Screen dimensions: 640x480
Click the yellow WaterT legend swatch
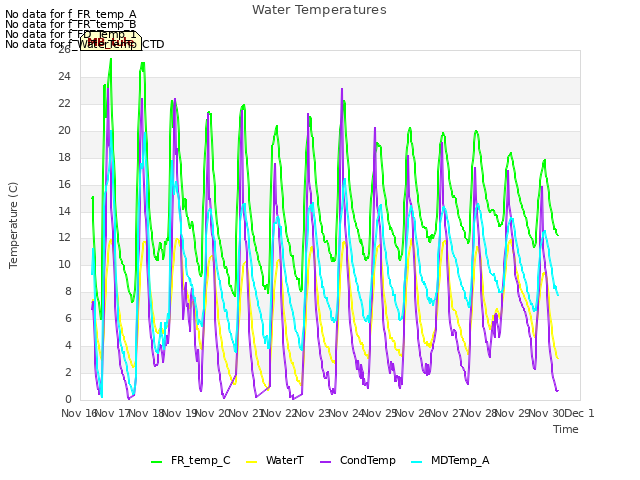[252, 462]
